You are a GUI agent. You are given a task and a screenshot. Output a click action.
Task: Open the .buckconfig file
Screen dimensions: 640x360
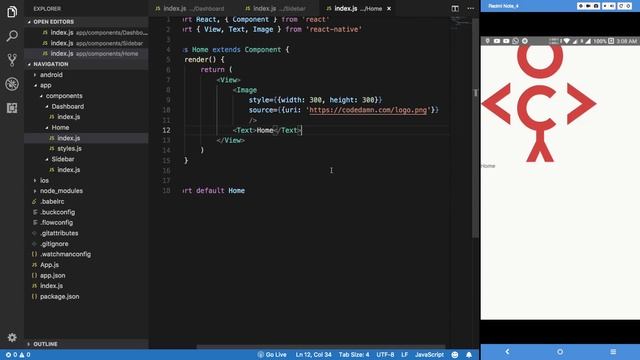click(57, 212)
